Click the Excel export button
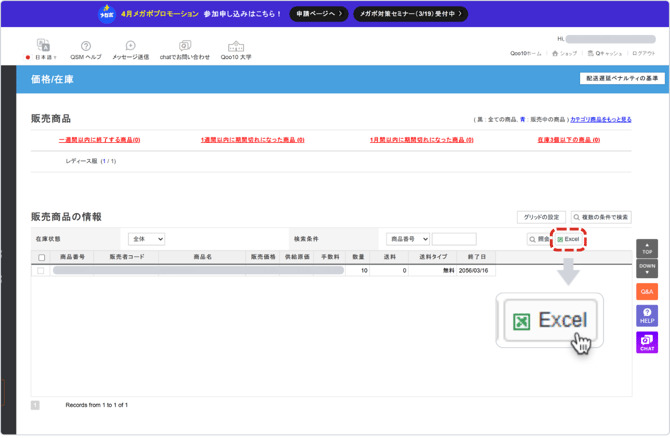 [568, 239]
